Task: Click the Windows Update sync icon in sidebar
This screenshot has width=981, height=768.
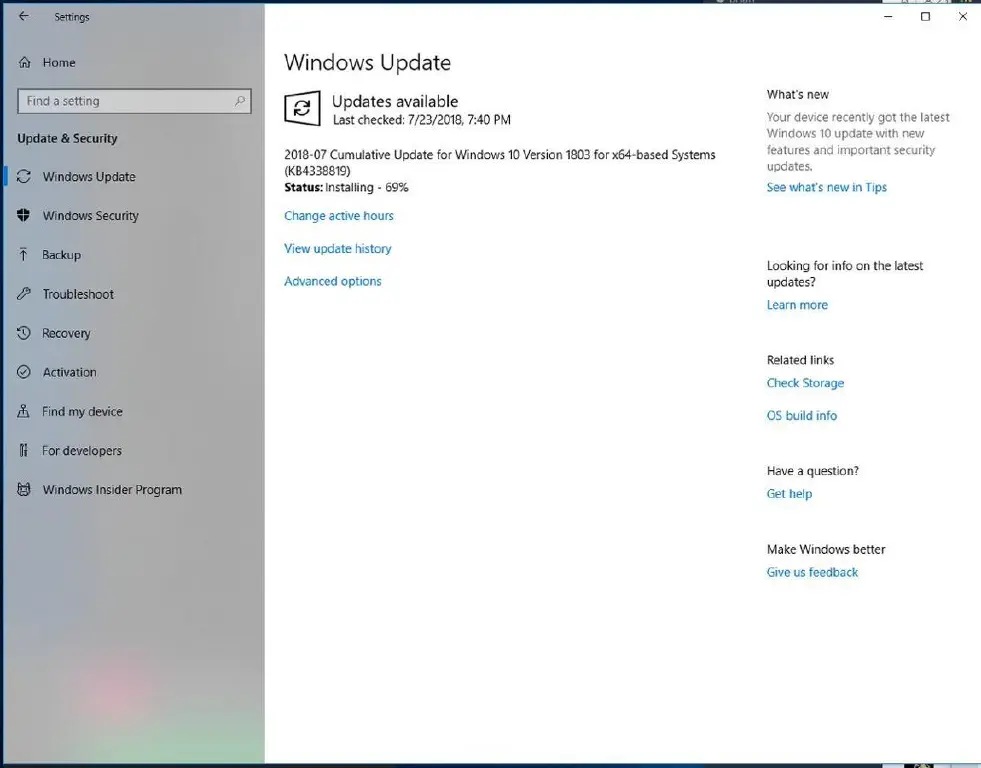Action: tap(24, 176)
